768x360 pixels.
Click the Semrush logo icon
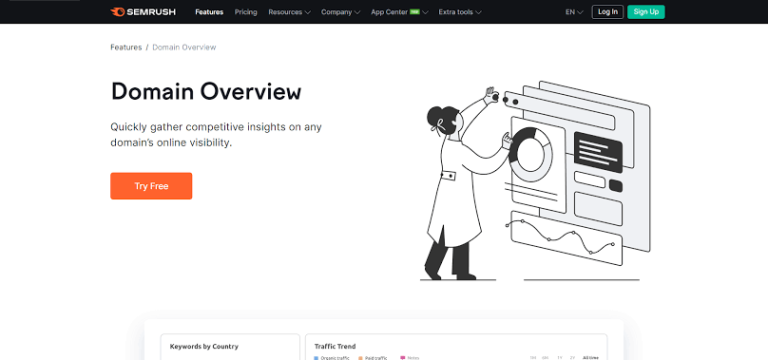pos(118,12)
